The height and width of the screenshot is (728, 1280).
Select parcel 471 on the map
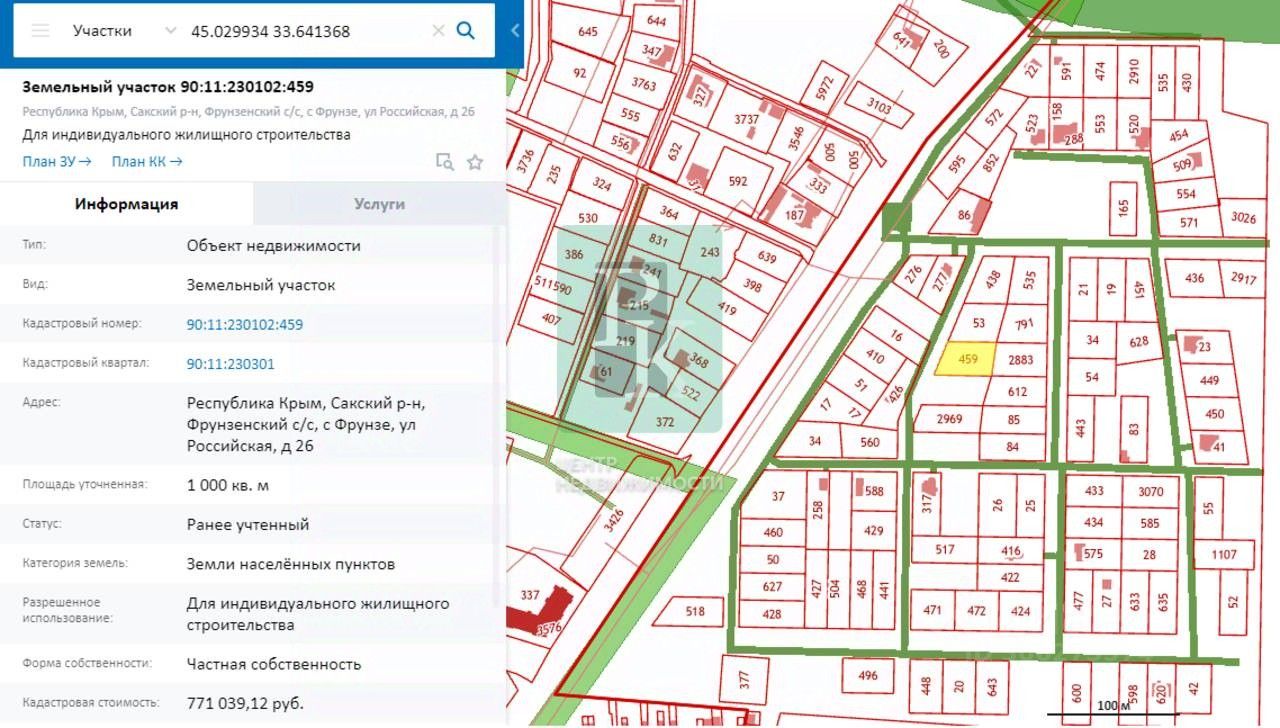932,610
